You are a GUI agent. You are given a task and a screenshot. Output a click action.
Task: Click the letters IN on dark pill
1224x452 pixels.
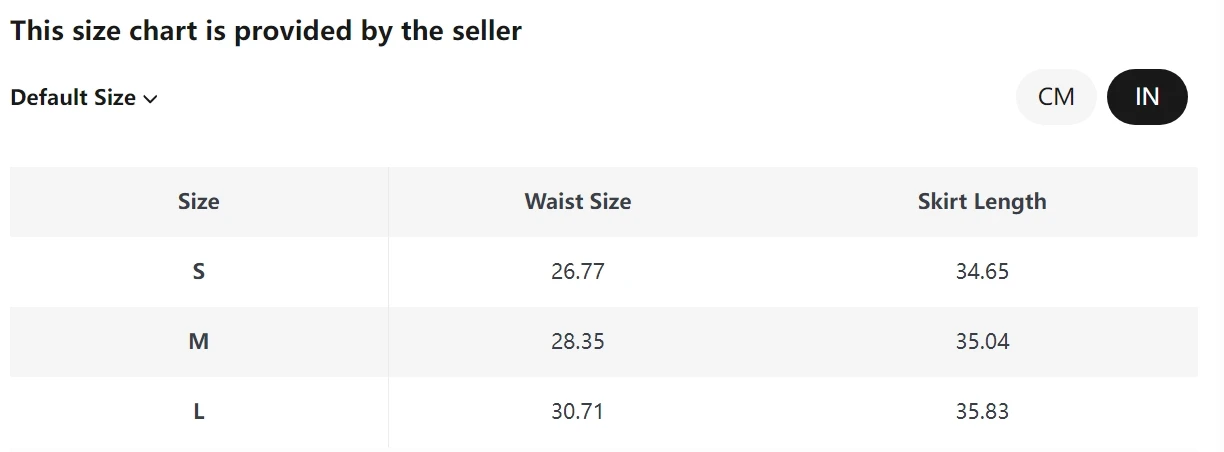point(1147,97)
